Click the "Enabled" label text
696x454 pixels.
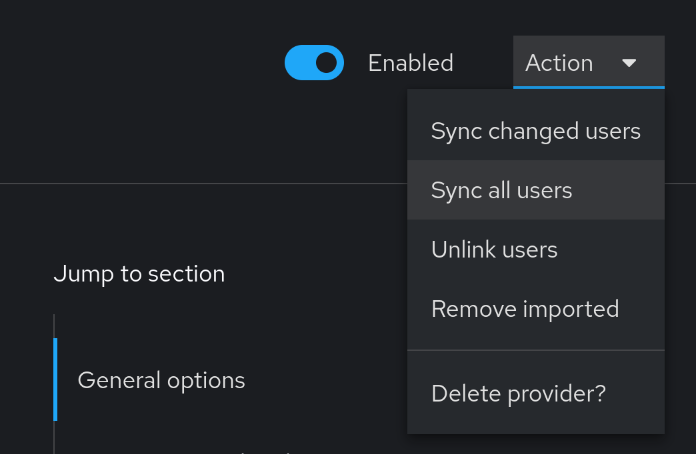click(410, 63)
